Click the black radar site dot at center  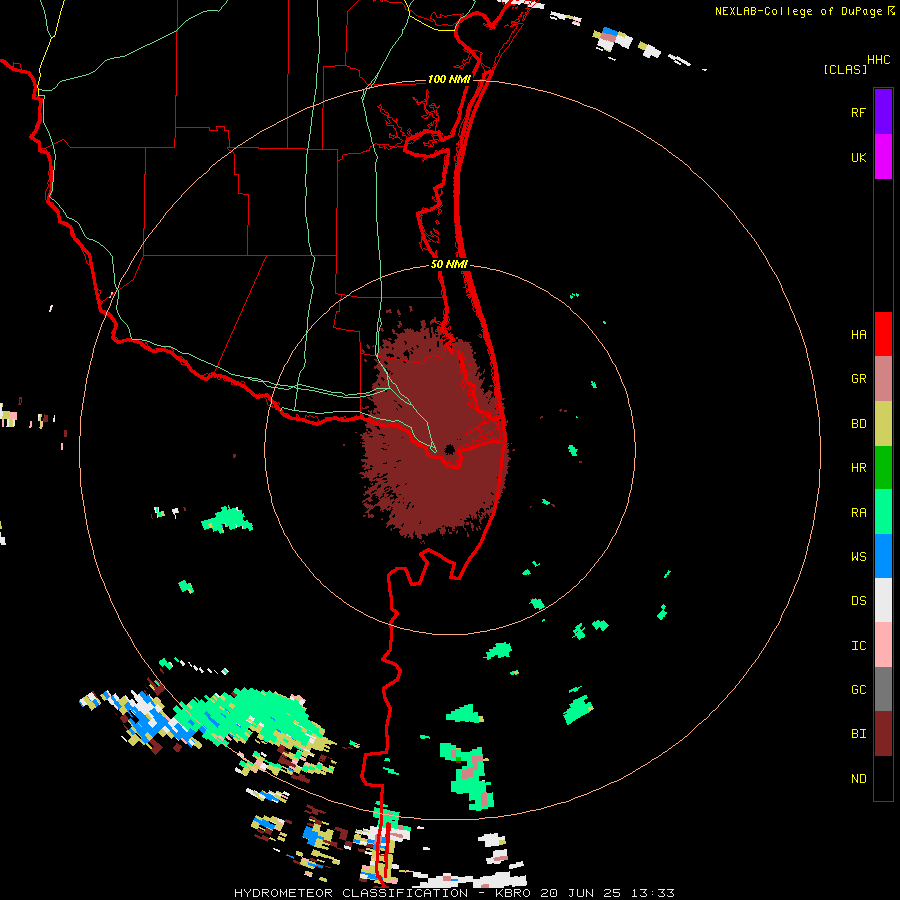click(x=449, y=449)
